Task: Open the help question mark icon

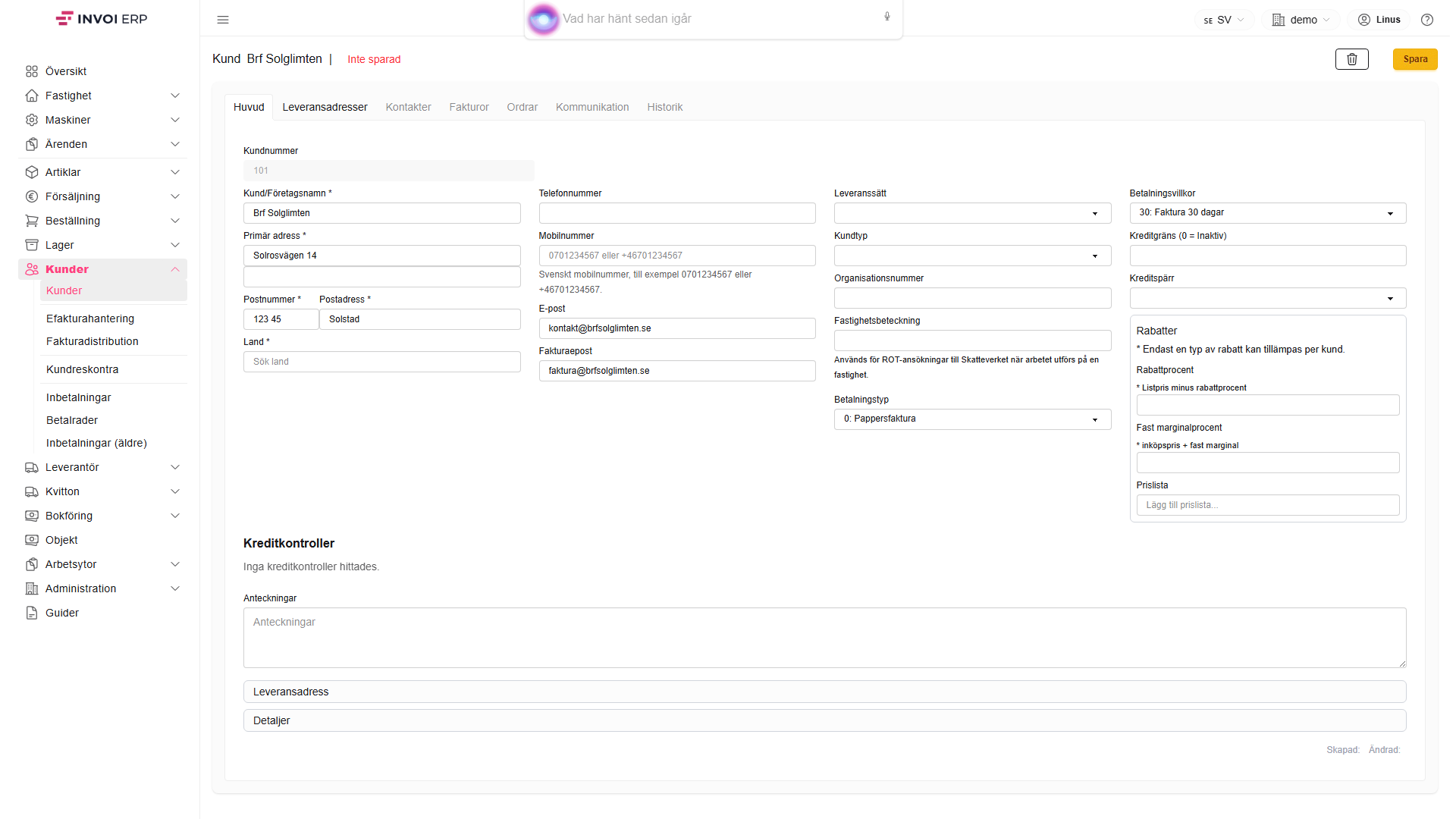Action: (x=1427, y=20)
